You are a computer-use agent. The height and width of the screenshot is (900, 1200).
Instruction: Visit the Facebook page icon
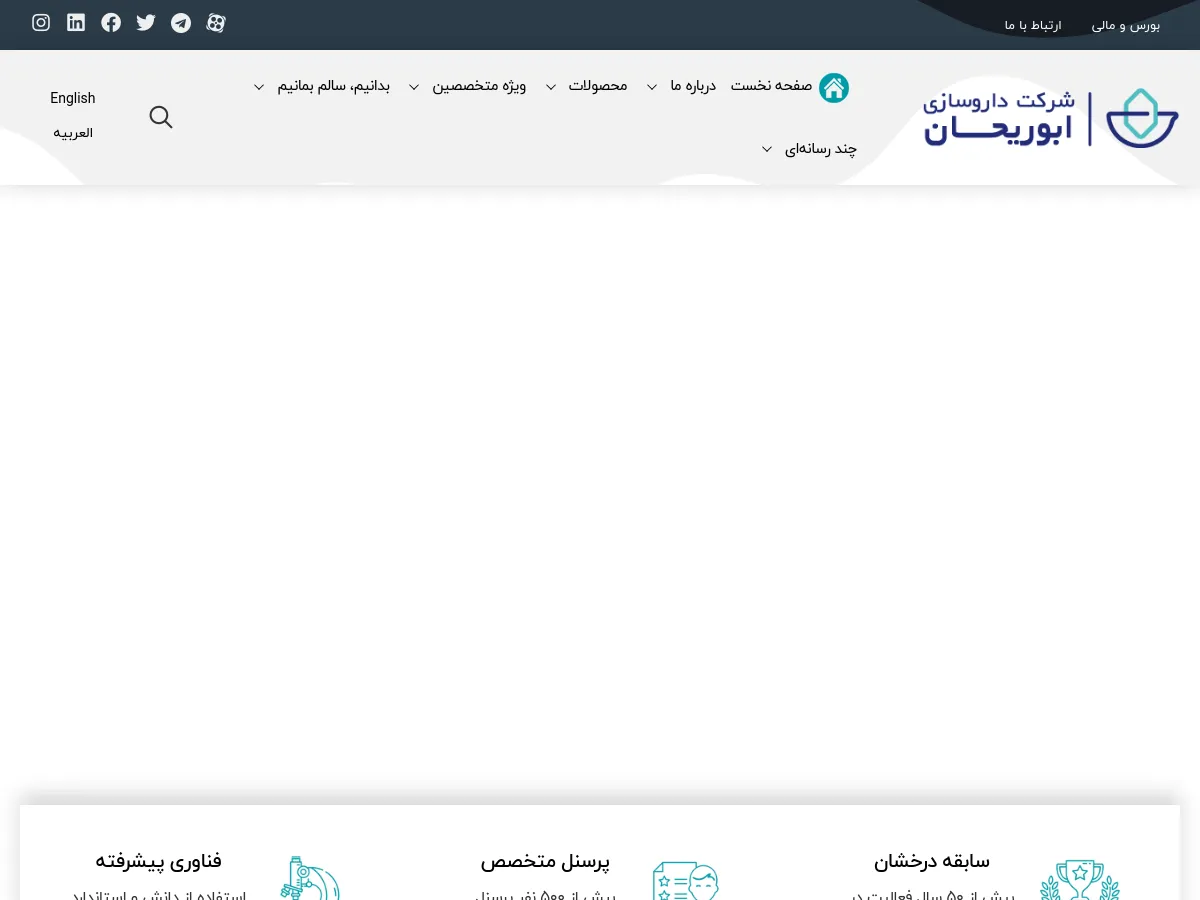pyautogui.click(x=111, y=22)
